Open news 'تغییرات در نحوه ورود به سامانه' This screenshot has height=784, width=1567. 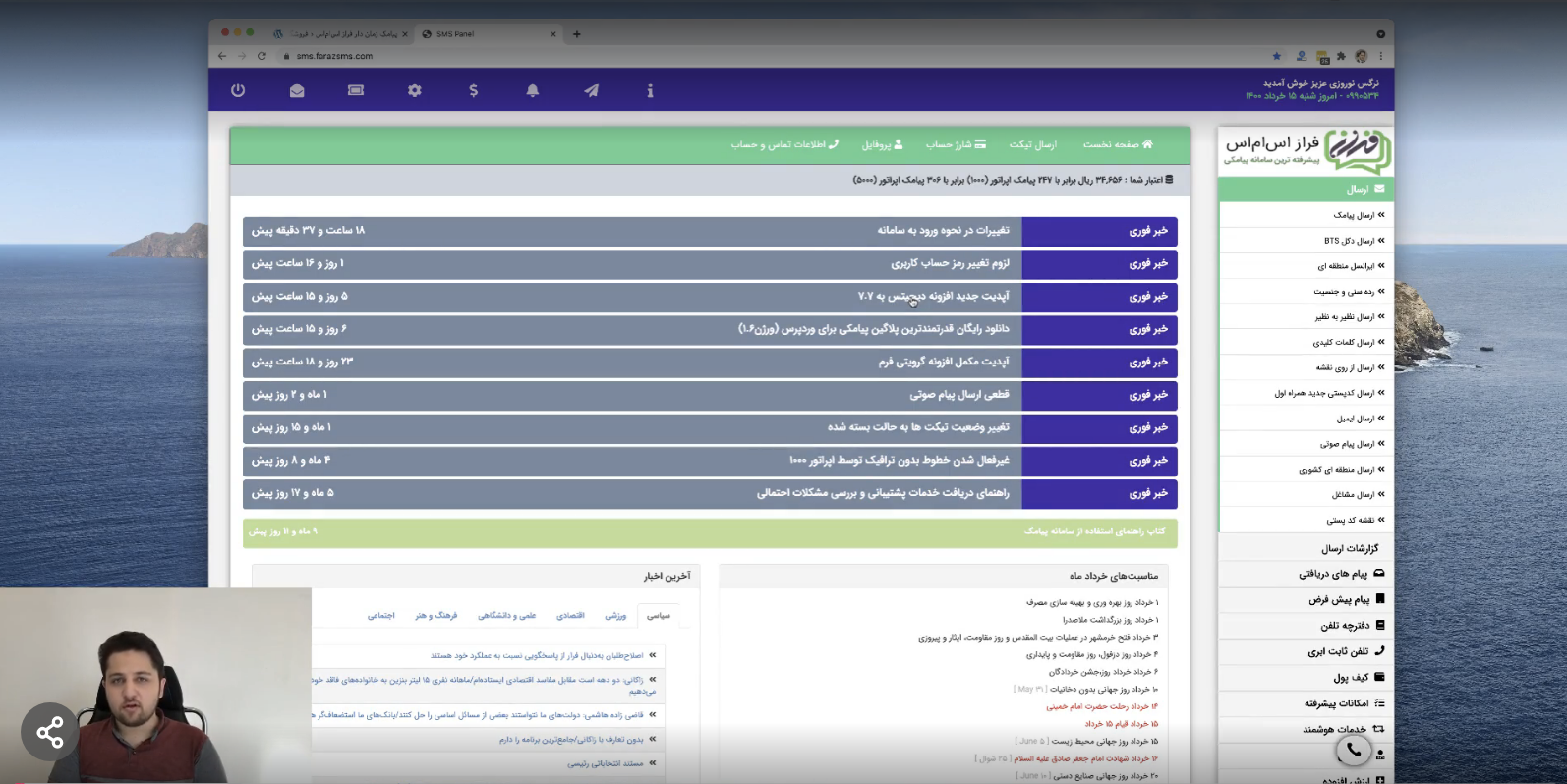pyautogui.click(x=943, y=230)
